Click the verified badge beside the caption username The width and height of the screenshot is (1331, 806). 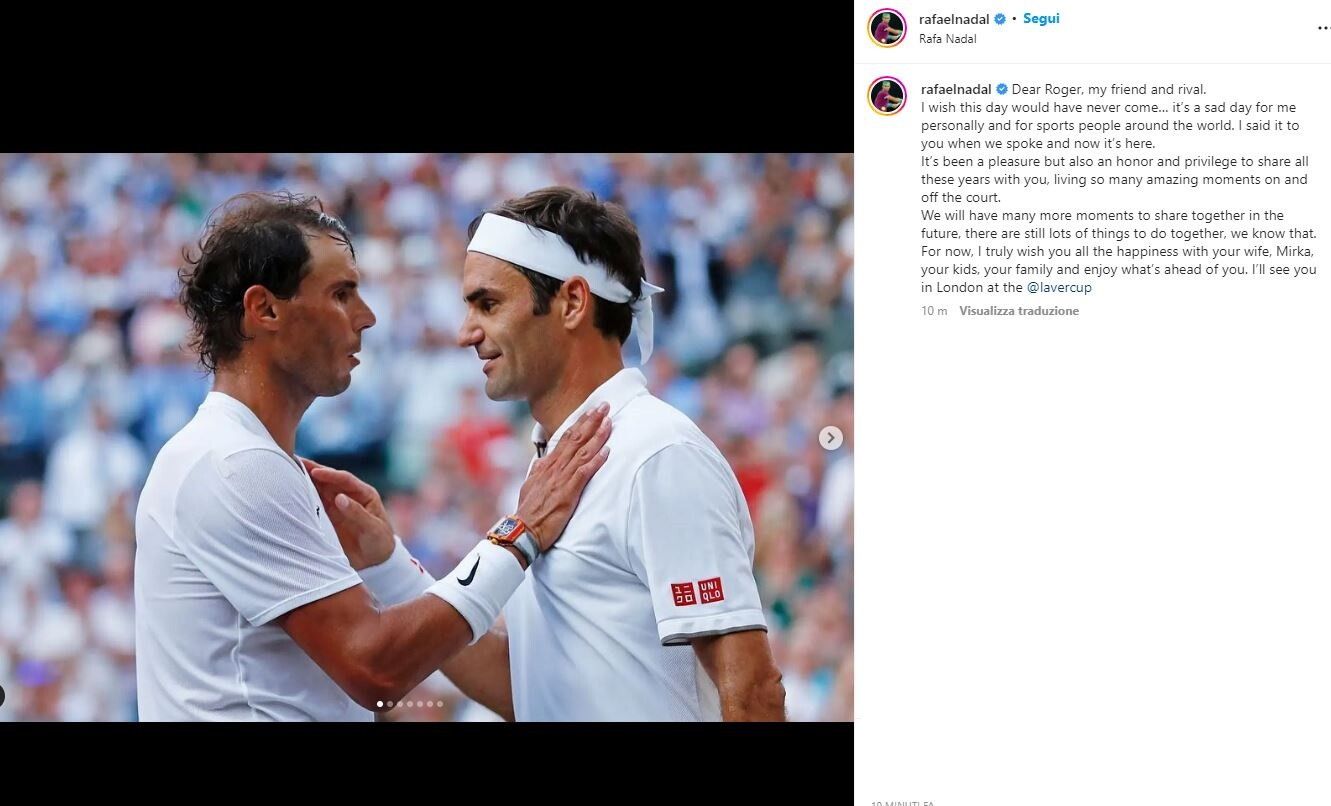click(x=1002, y=90)
